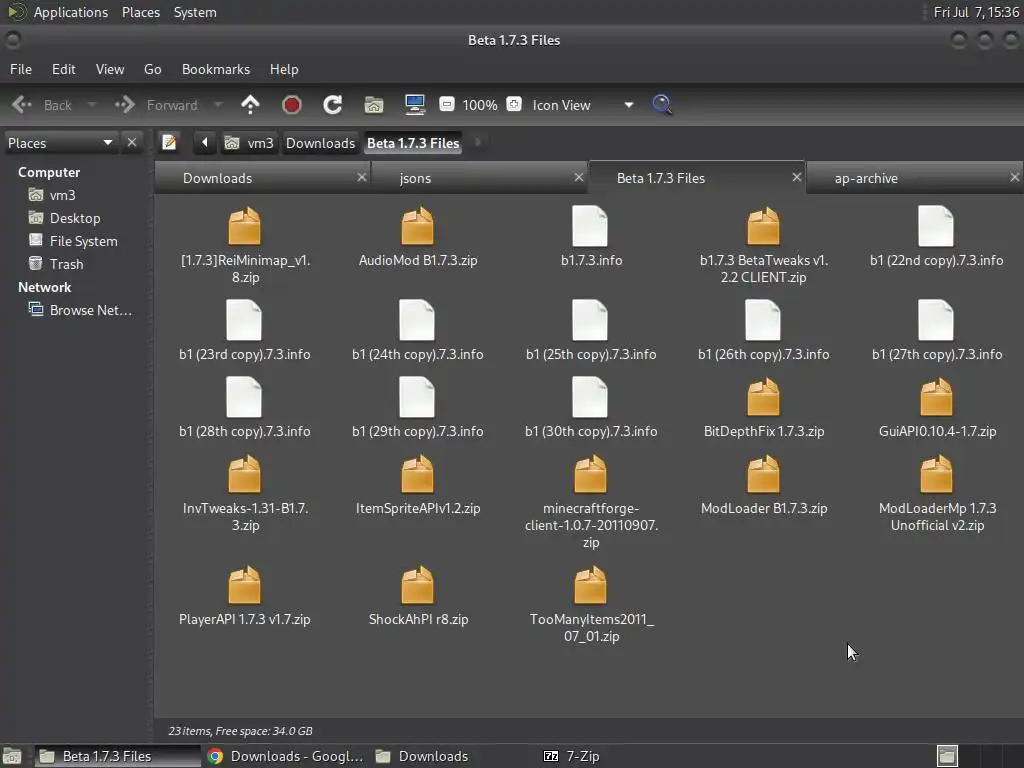
Task: Click Beta 1.7.3 Files path button
Action: [x=413, y=142]
